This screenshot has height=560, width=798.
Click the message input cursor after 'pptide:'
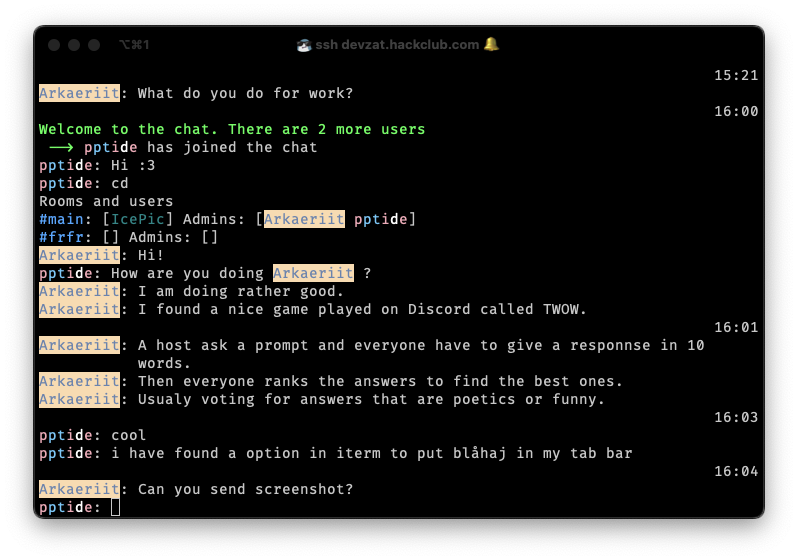[x=115, y=508]
